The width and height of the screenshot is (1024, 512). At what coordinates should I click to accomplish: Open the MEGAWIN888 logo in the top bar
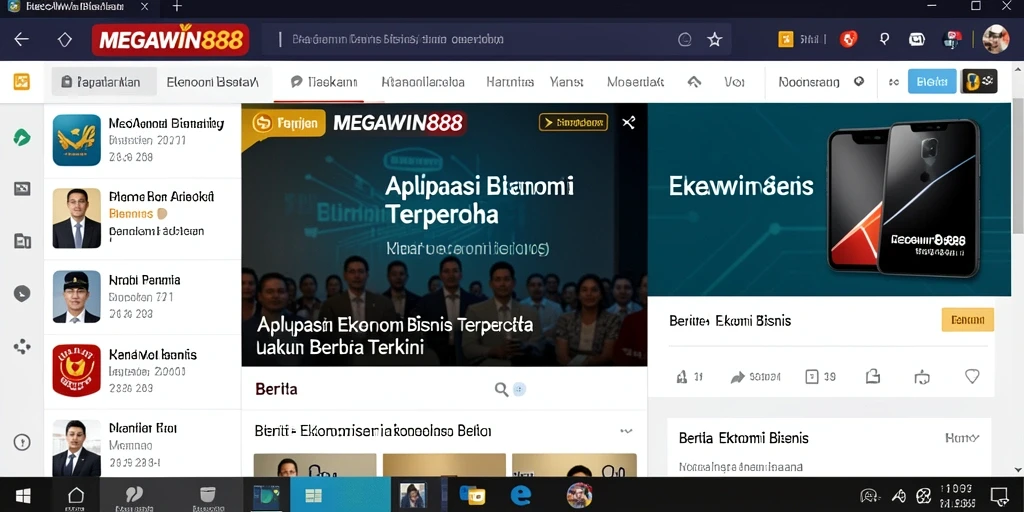[x=170, y=39]
